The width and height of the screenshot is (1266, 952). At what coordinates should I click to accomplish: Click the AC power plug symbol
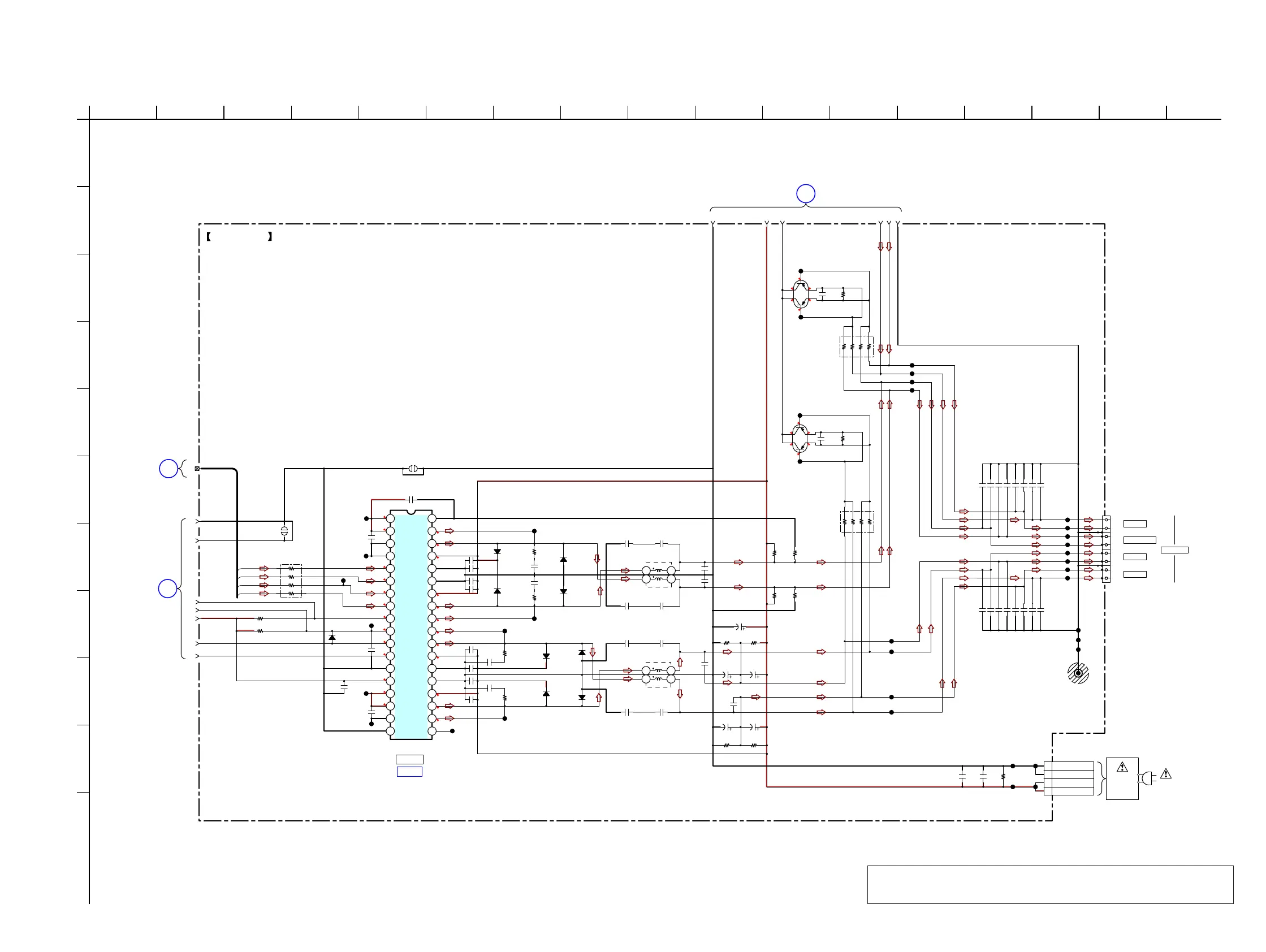1147,778
